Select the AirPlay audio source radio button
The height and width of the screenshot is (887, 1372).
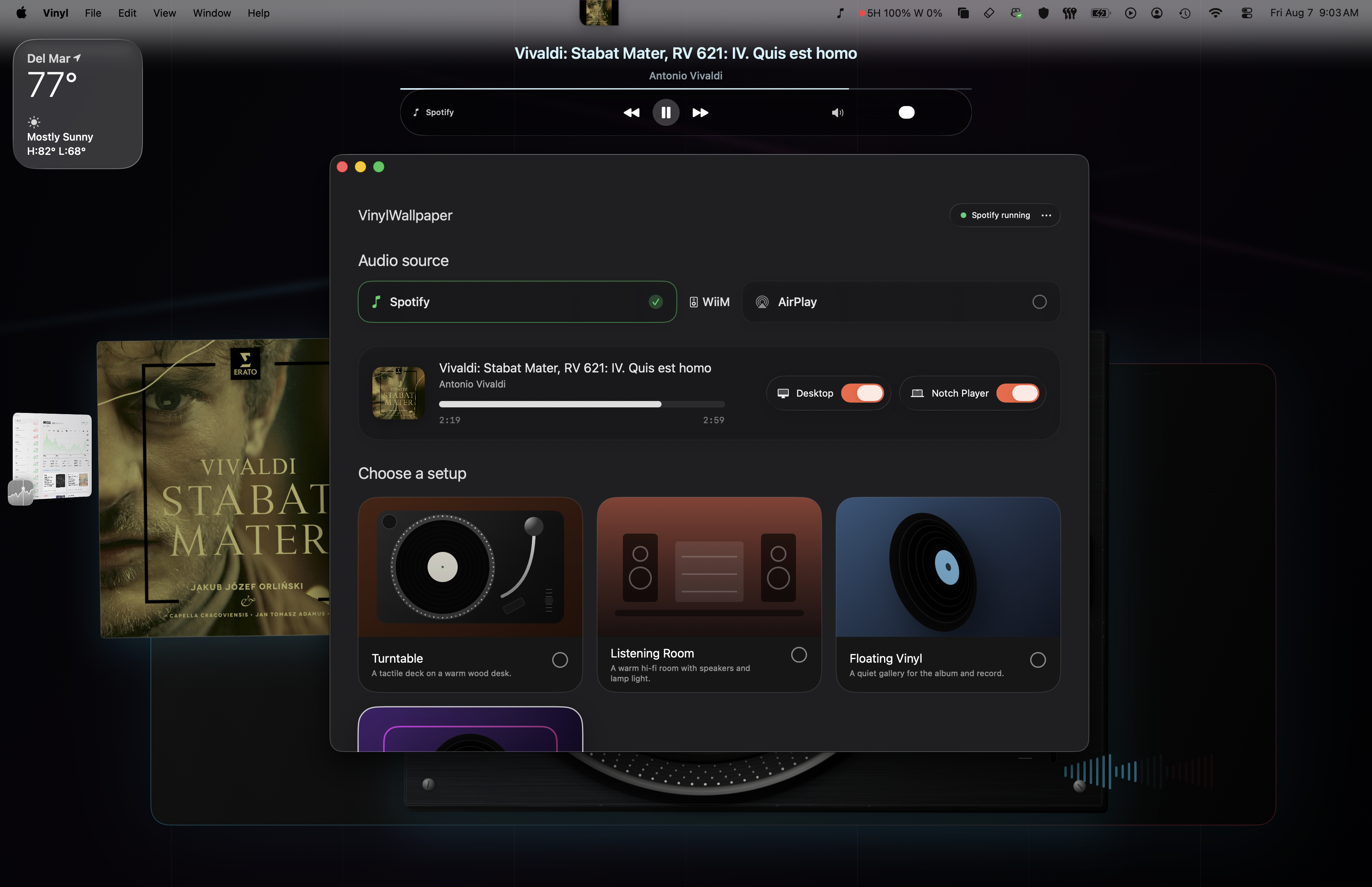pos(1039,302)
